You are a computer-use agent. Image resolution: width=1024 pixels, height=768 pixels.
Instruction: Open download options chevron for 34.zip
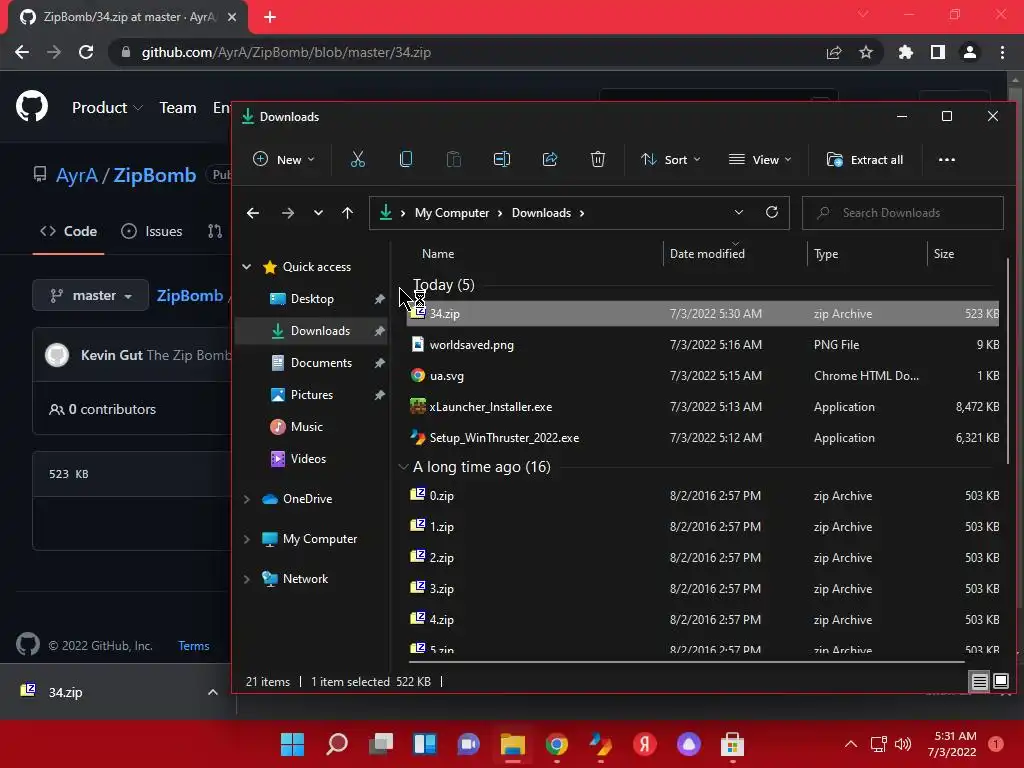[x=212, y=692]
